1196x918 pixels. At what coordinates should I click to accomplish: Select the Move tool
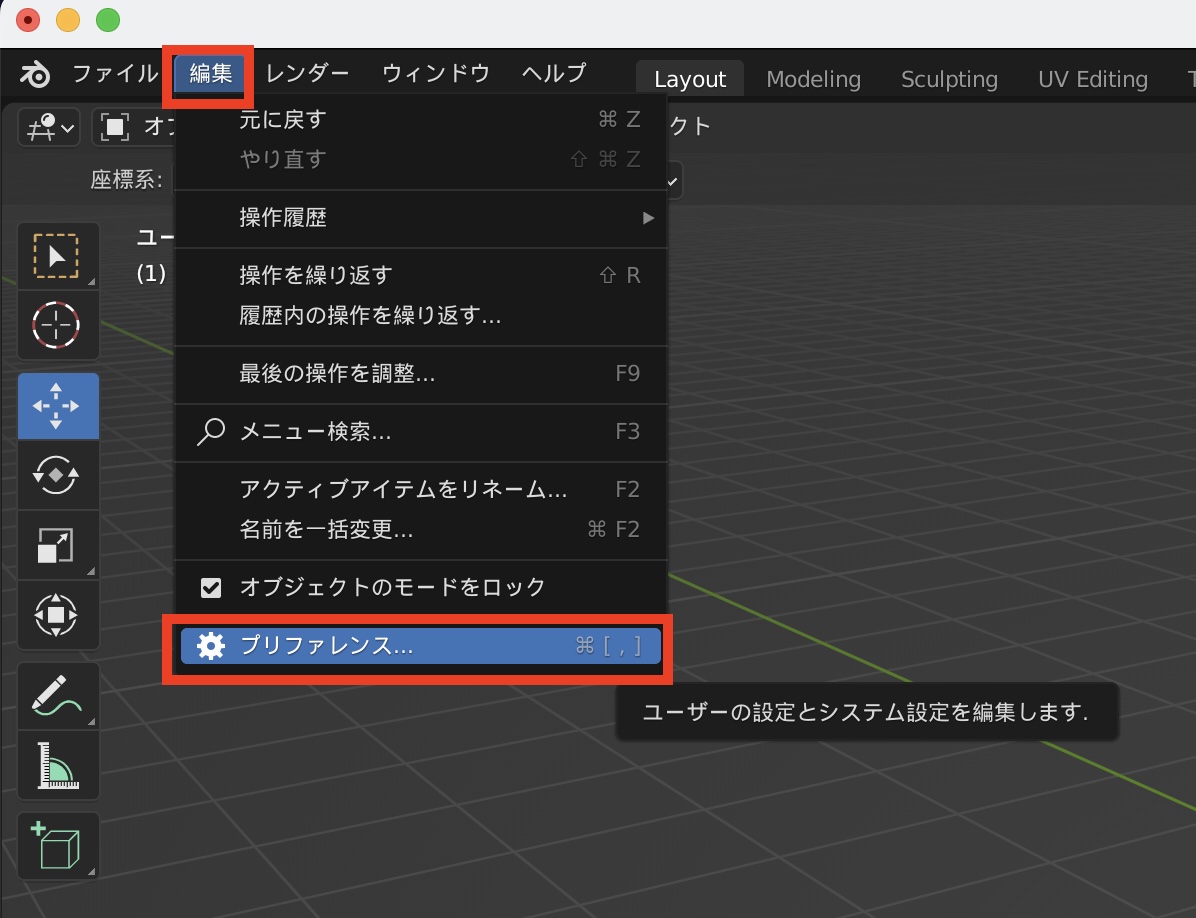pos(57,405)
